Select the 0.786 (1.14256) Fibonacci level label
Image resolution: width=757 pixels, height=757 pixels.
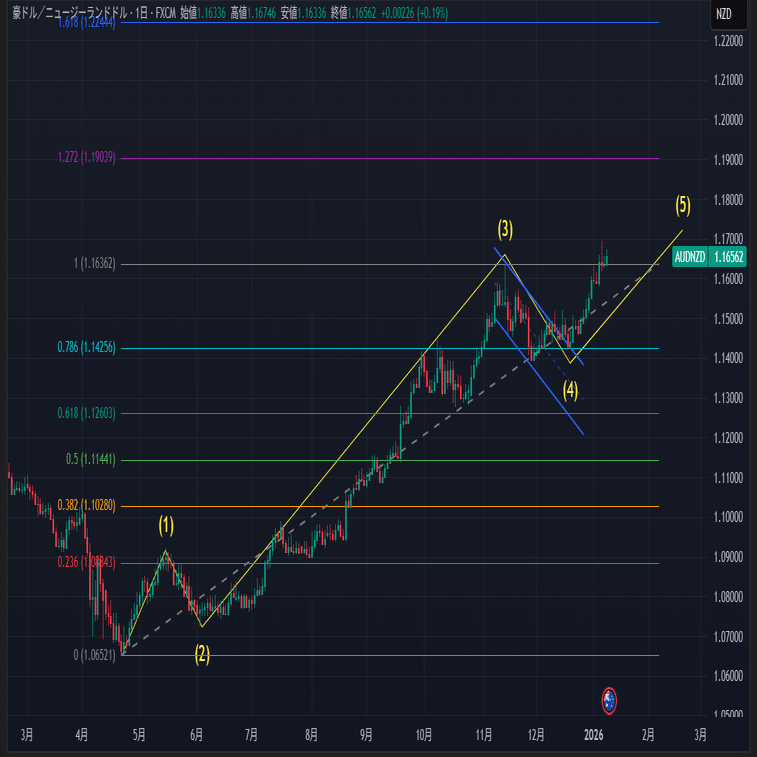(86, 347)
